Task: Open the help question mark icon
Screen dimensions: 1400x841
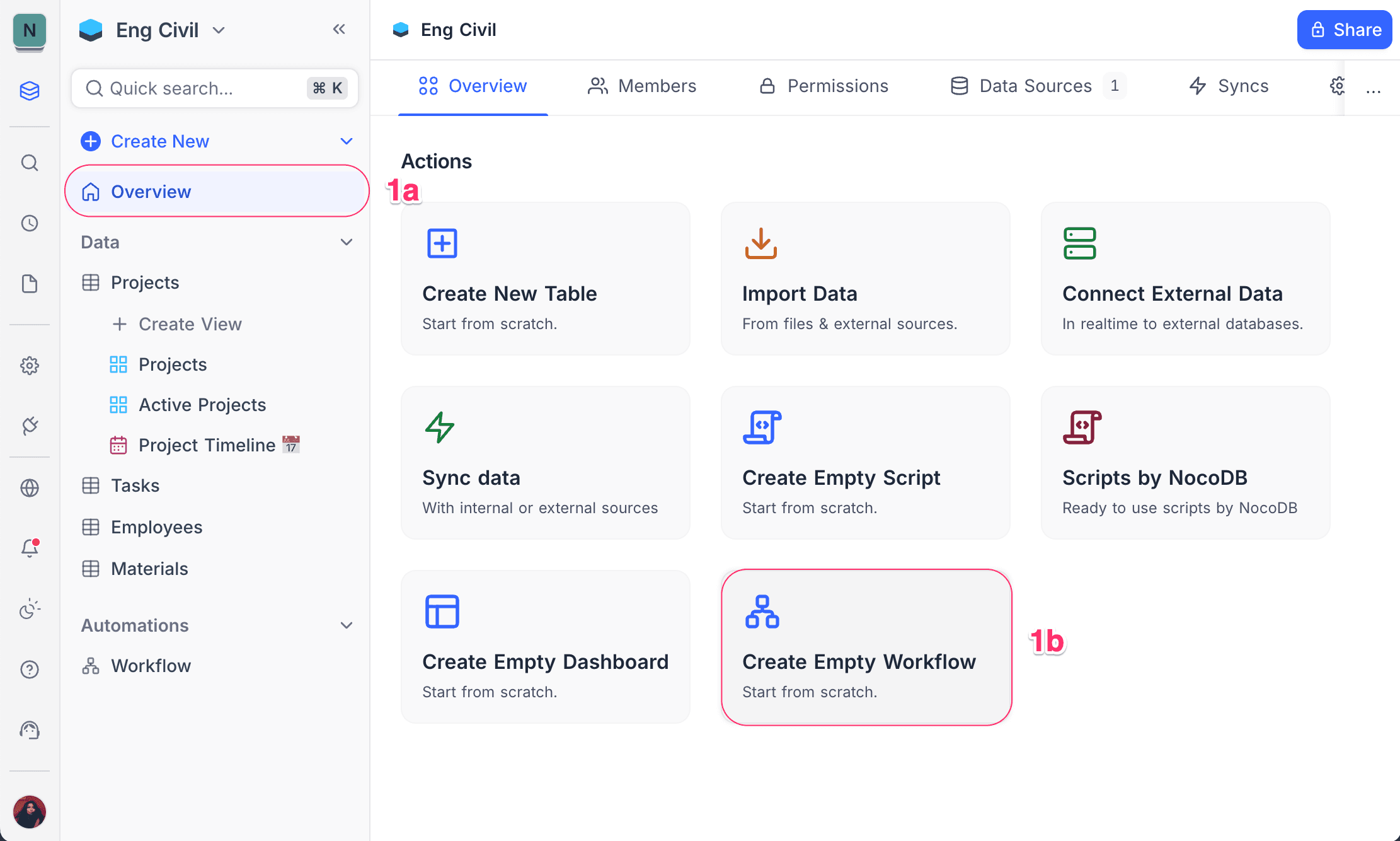Action: coord(30,669)
